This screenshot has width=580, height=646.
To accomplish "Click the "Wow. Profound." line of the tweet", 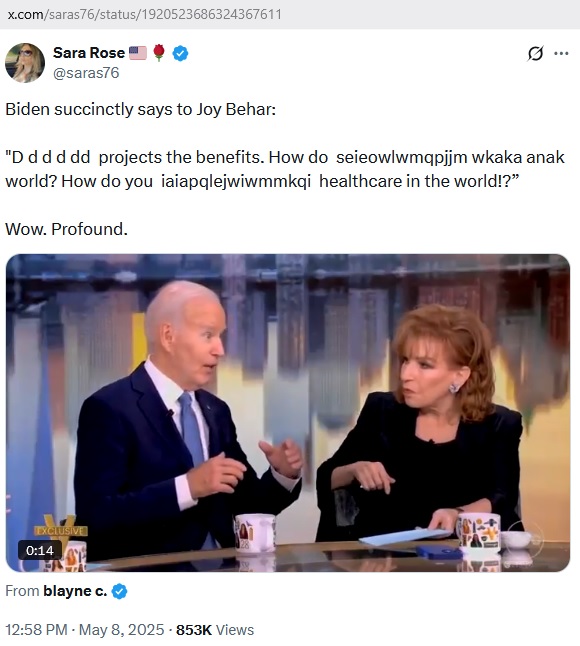I will click(66, 229).
